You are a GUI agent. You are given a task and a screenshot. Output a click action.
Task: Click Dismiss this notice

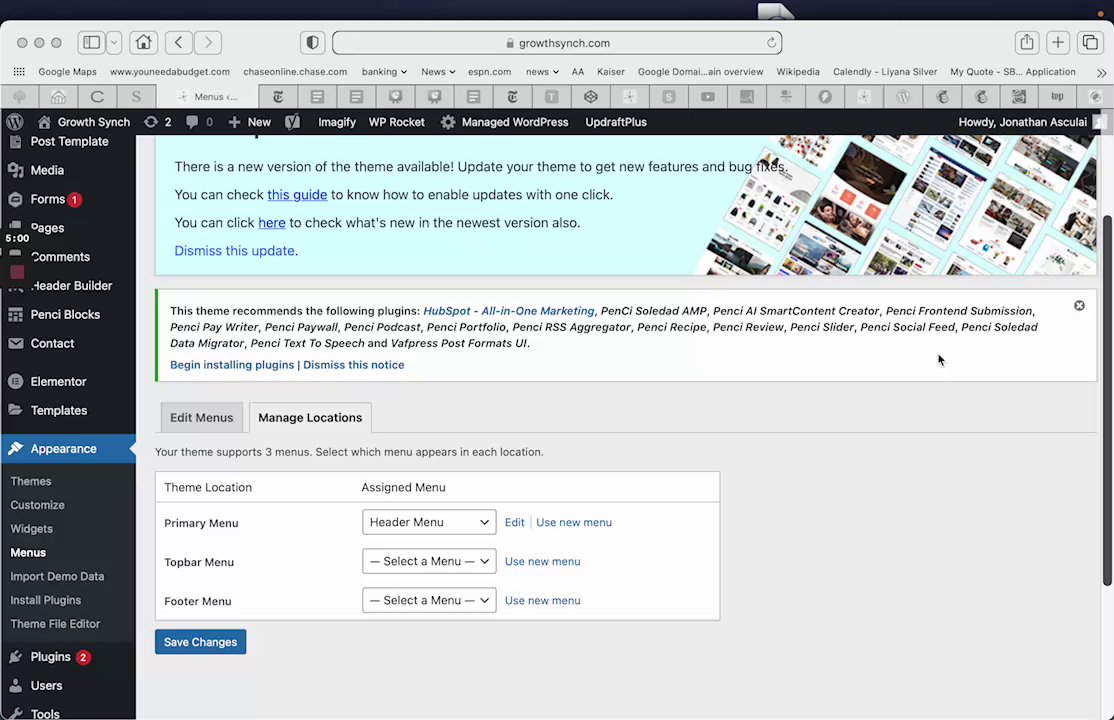pyautogui.click(x=354, y=365)
